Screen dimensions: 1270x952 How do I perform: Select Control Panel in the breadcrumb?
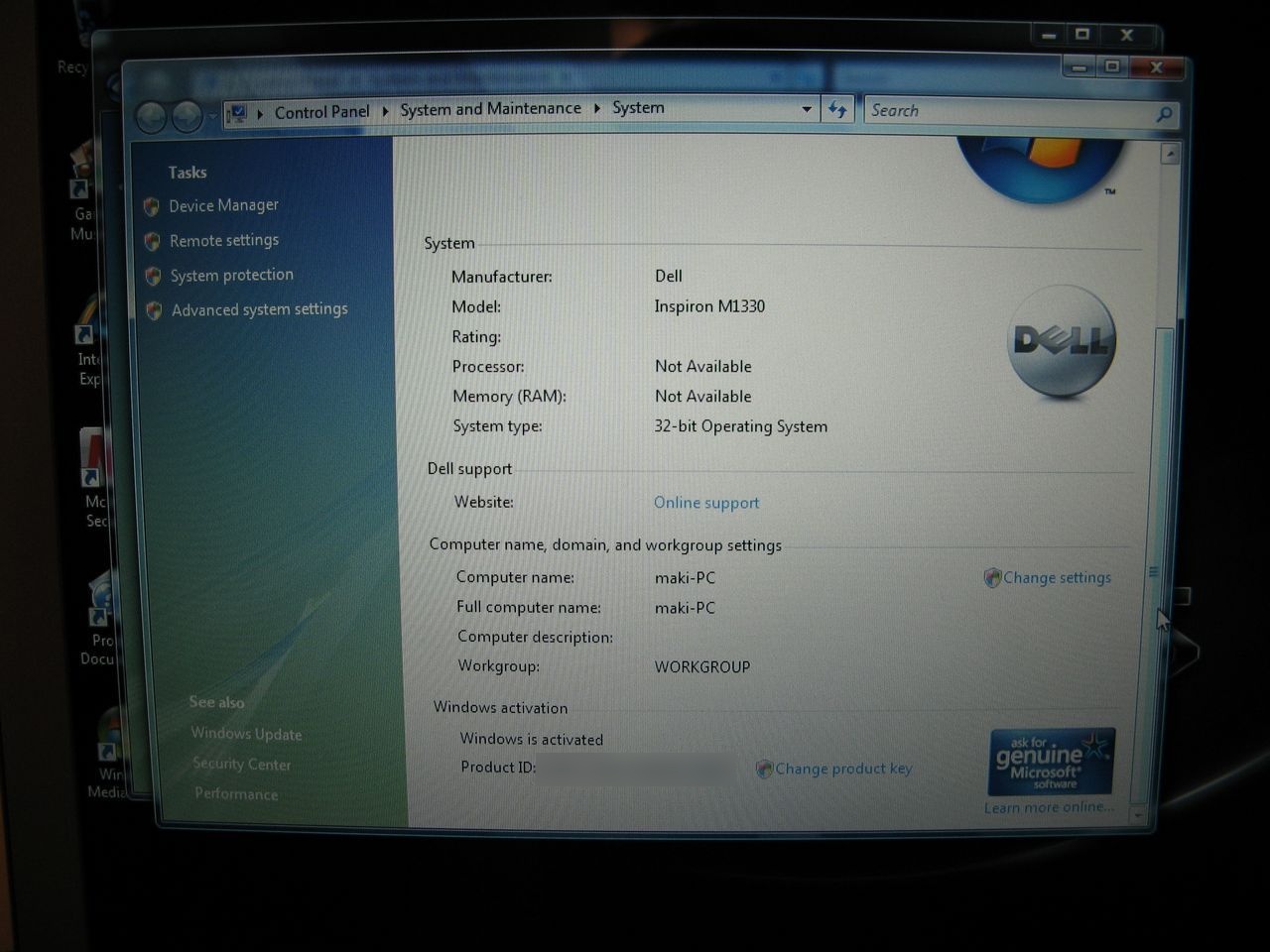click(321, 112)
